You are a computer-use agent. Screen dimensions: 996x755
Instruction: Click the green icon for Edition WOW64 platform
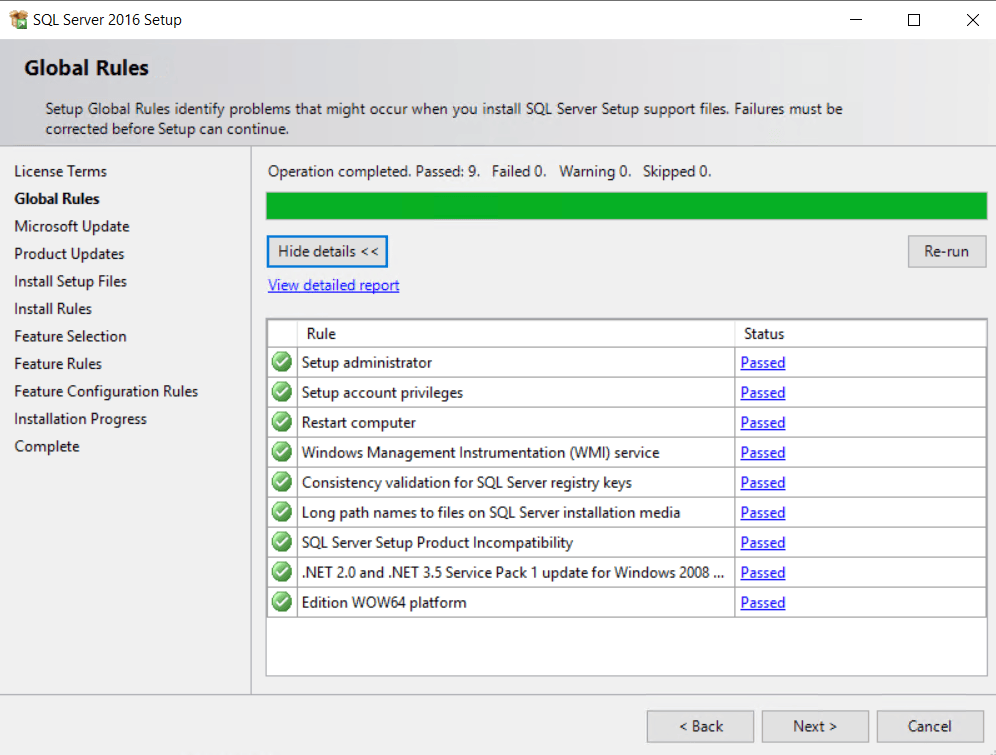[x=281, y=602]
